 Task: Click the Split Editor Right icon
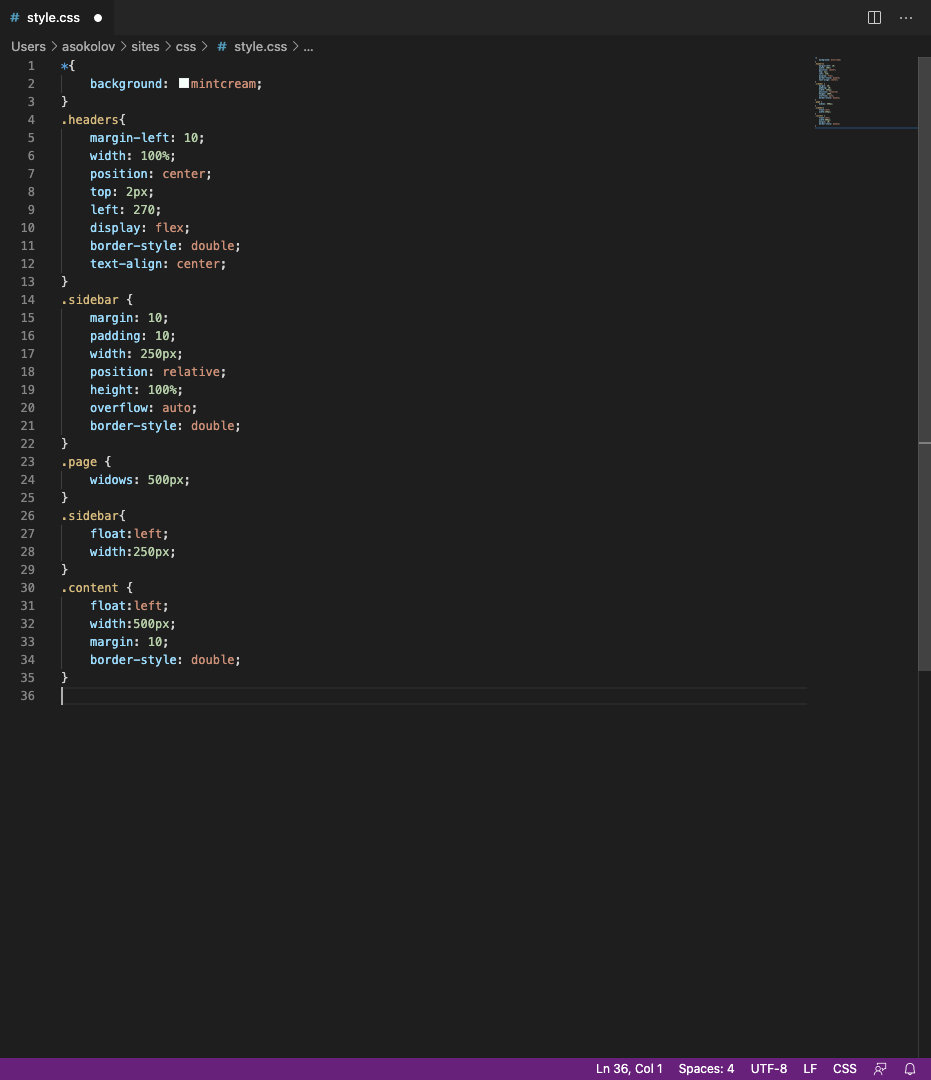874,18
